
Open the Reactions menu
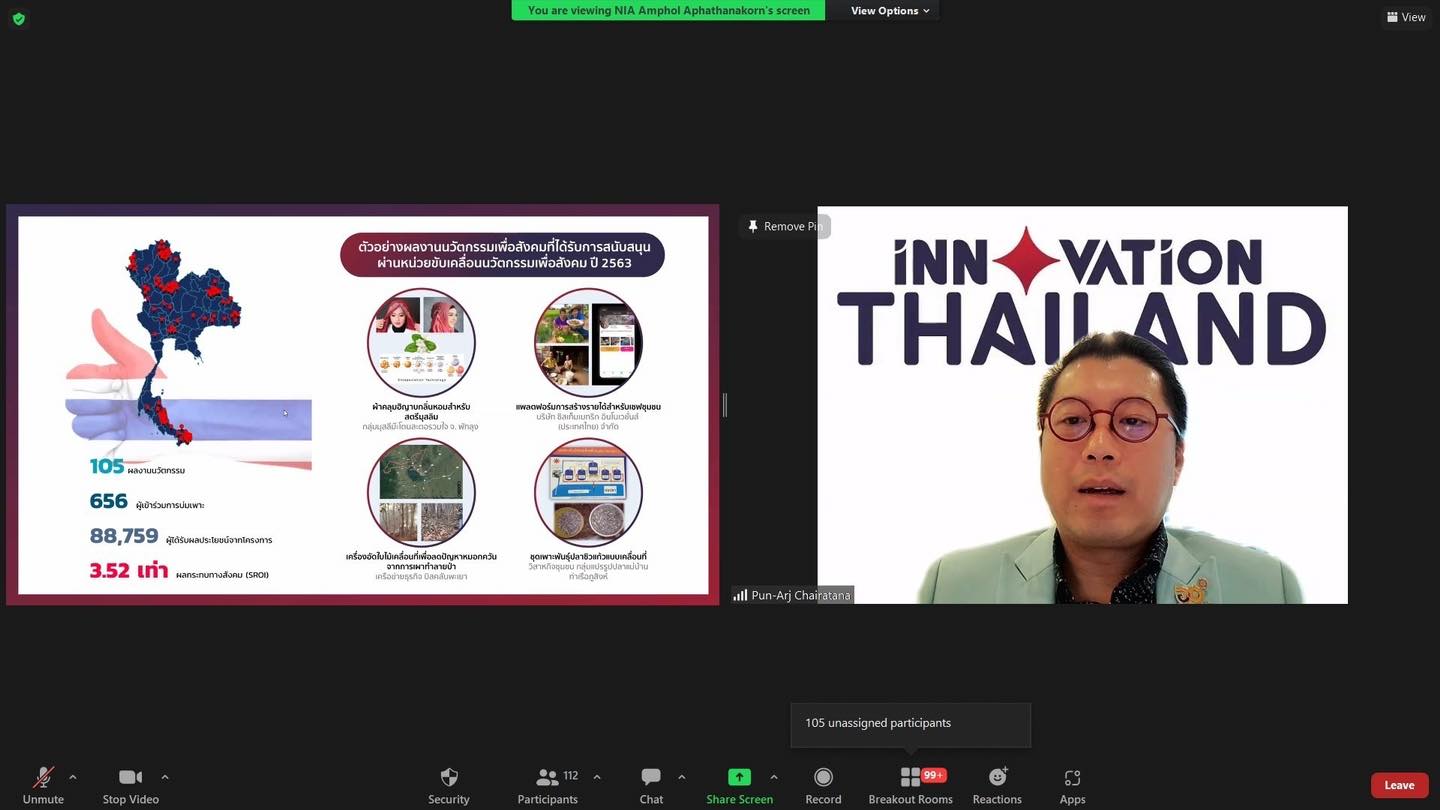[x=997, y=785]
